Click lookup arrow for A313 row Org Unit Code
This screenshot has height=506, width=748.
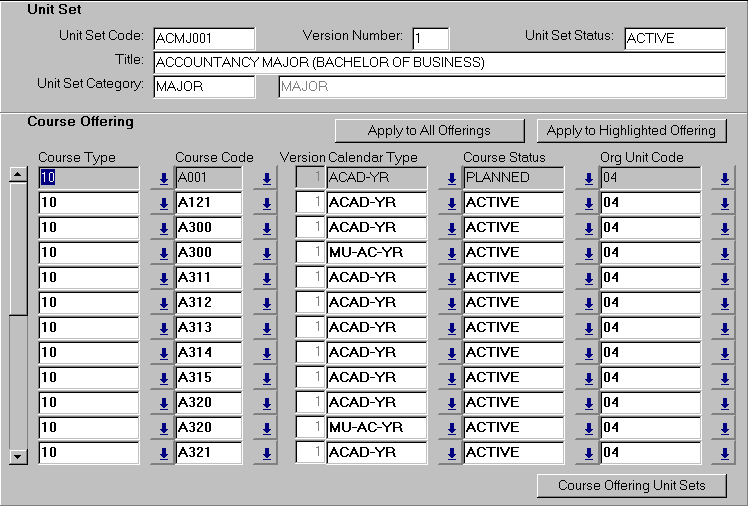(x=726, y=328)
